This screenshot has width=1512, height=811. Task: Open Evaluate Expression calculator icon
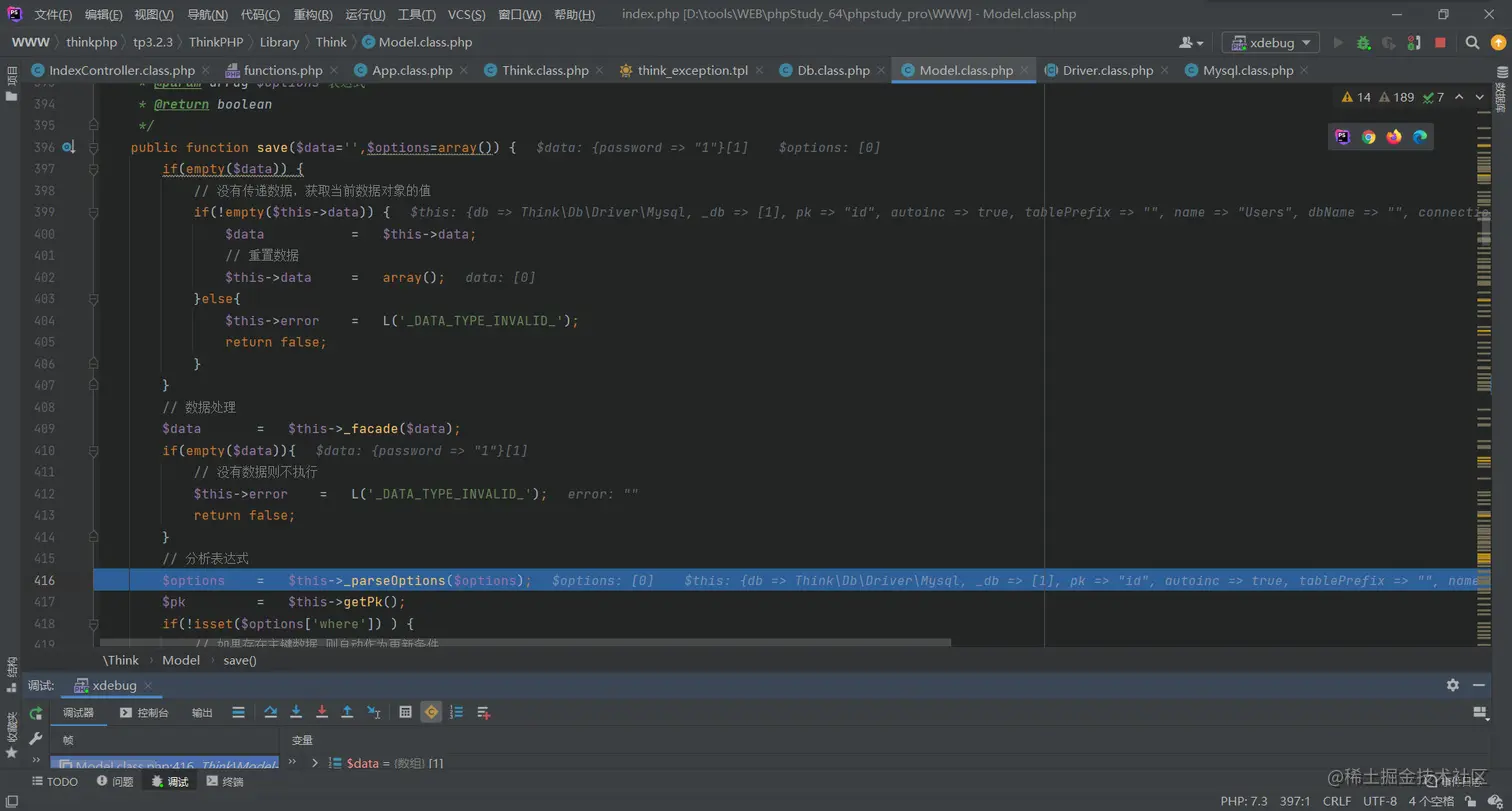[405, 712]
